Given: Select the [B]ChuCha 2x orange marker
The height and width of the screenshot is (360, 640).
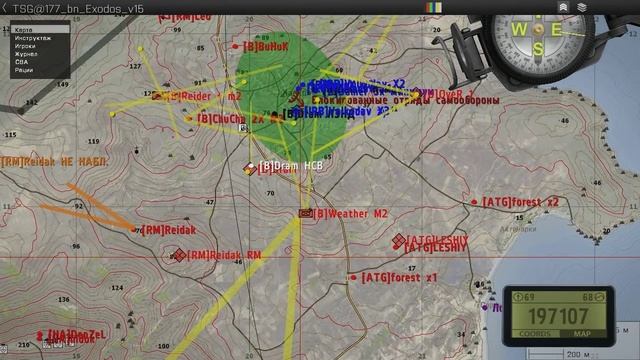Looking at the screenshot, I should pyautogui.click(x=188, y=119).
